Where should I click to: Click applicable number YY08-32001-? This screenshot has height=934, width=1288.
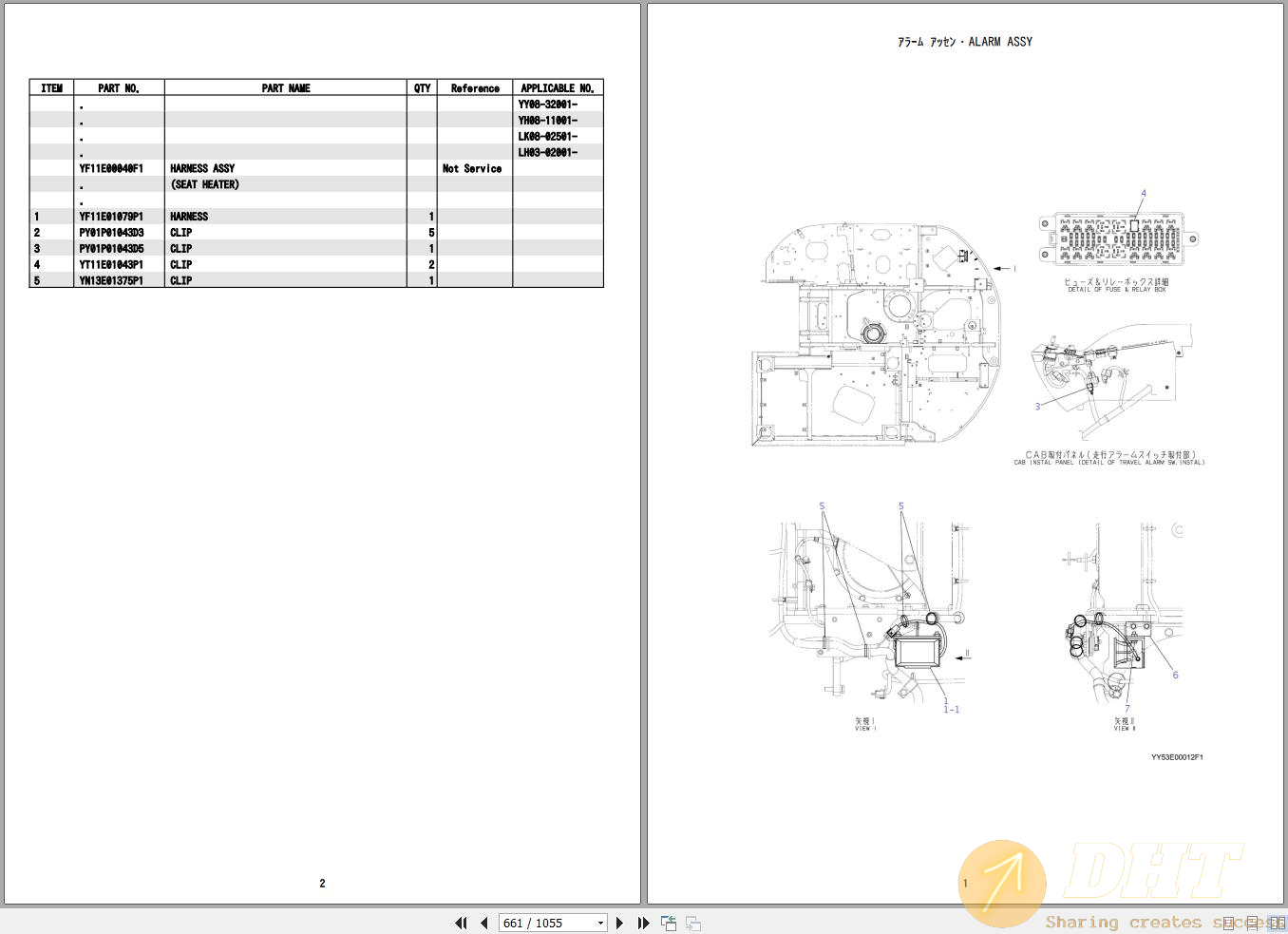coord(548,105)
